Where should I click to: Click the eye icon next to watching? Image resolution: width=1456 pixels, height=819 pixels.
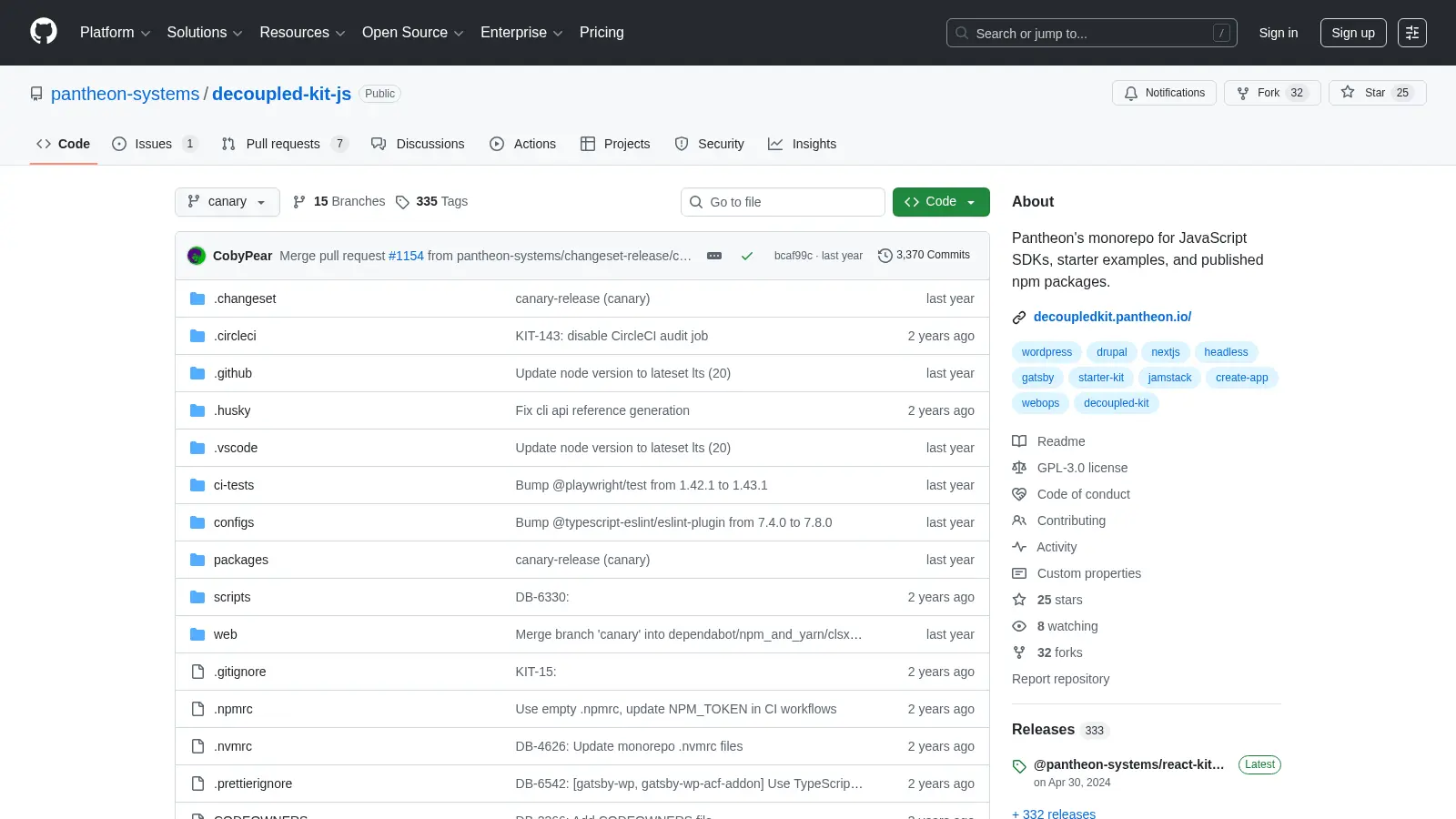pos(1019,626)
